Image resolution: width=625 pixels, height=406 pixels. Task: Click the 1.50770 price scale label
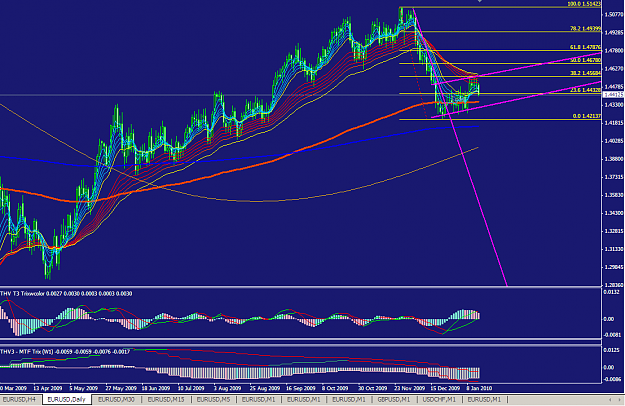[x=614, y=14]
